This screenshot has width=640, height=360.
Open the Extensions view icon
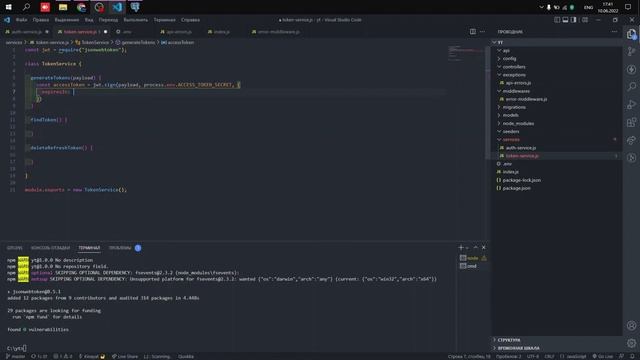tap(631, 122)
